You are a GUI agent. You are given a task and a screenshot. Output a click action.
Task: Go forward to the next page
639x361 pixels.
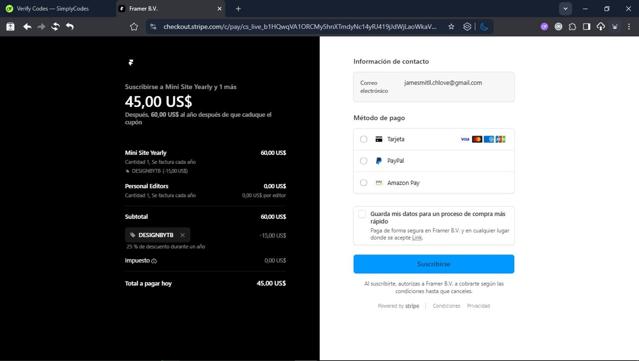[x=41, y=26]
